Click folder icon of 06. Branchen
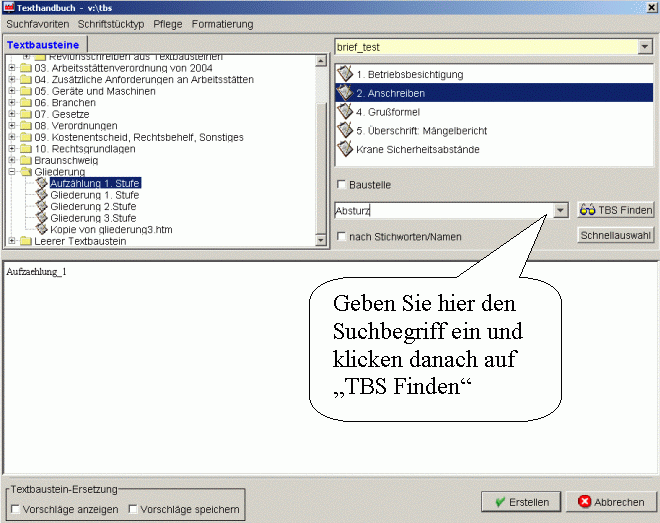Image resolution: width=660 pixels, height=523 pixels. click(x=26, y=102)
